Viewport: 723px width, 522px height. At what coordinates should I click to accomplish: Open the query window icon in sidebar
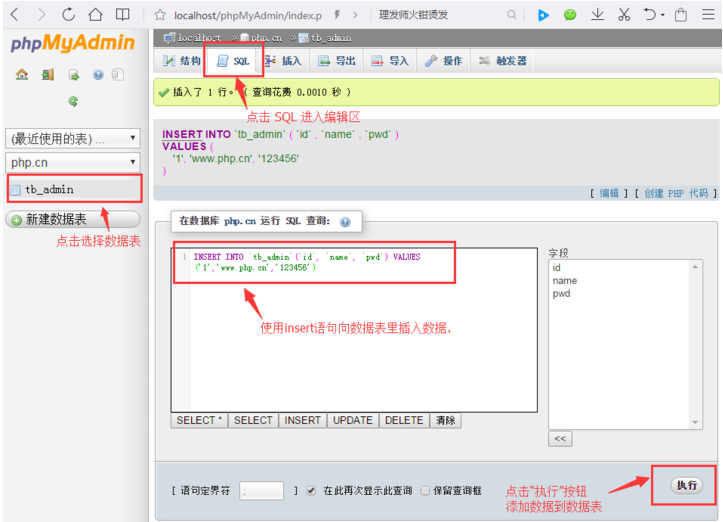pos(74,75)
